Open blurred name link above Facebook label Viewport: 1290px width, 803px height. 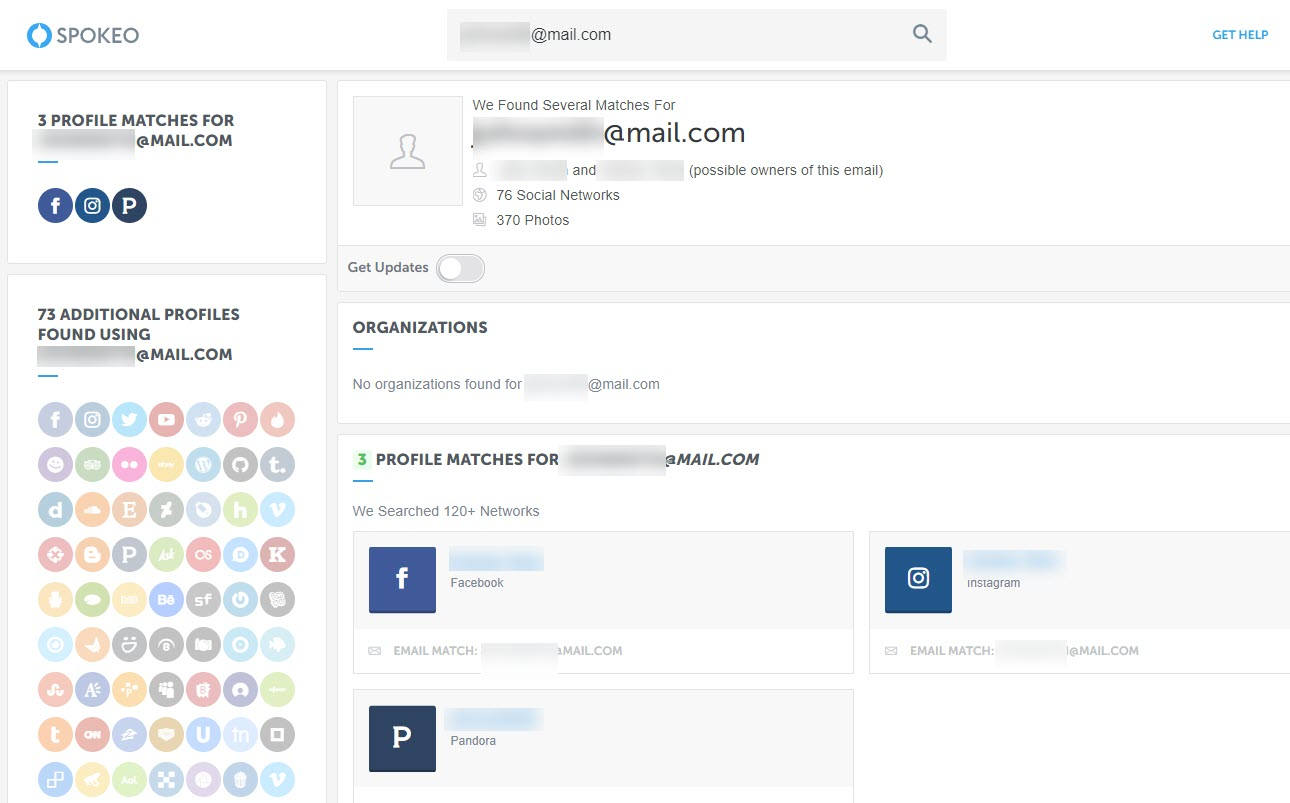pos(496,560)
